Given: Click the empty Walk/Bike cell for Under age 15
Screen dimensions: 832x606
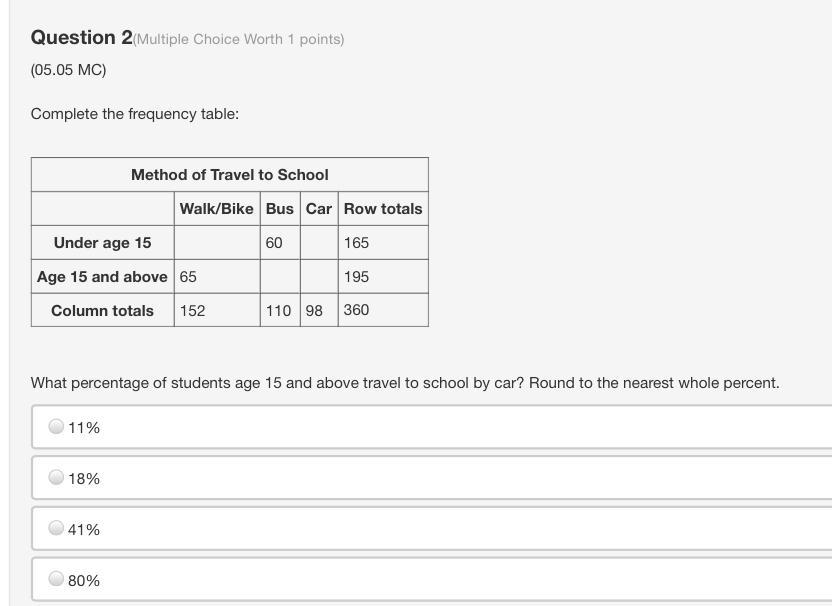Looking at the screenshot, I should pyautogui.click(x=216, y=243).
